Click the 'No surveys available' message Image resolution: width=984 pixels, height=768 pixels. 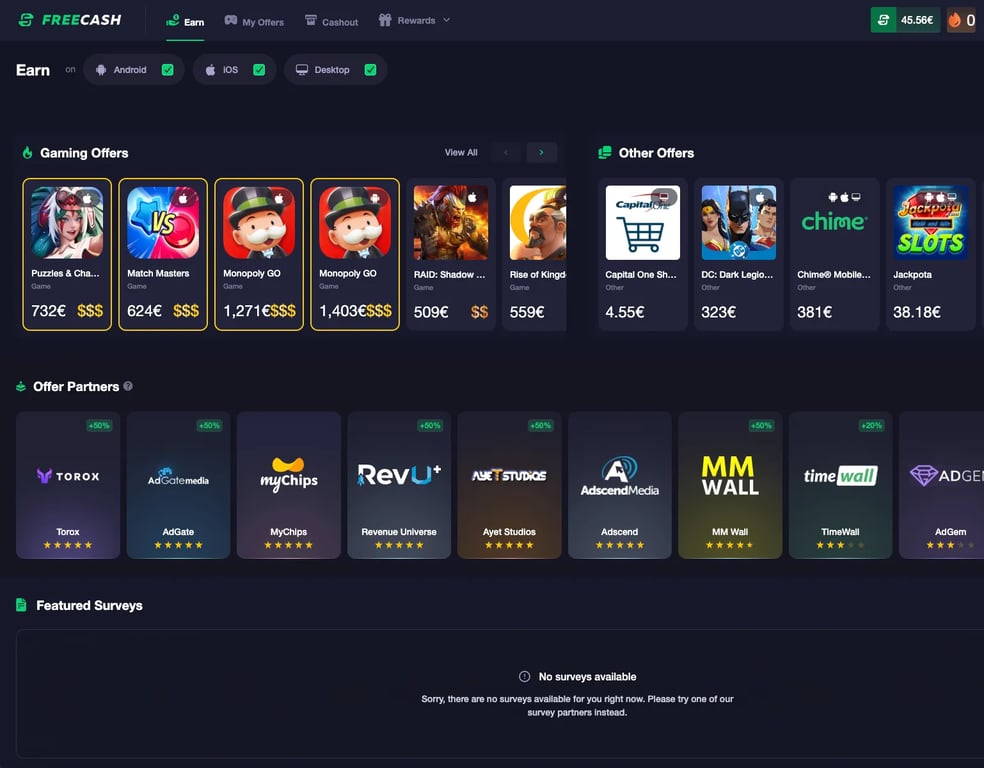tap(587, 676)
